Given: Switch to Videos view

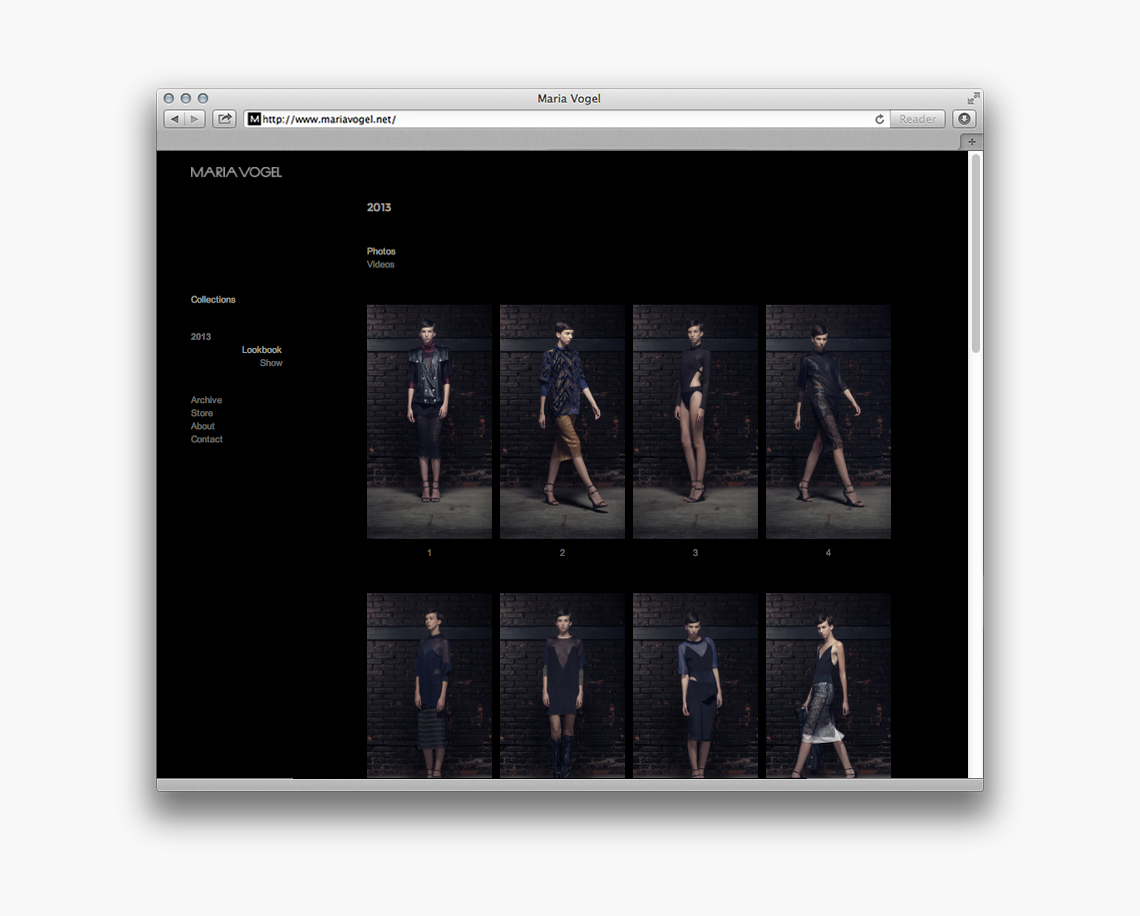Looking at the screenshot, I should (x=380, y=265).
